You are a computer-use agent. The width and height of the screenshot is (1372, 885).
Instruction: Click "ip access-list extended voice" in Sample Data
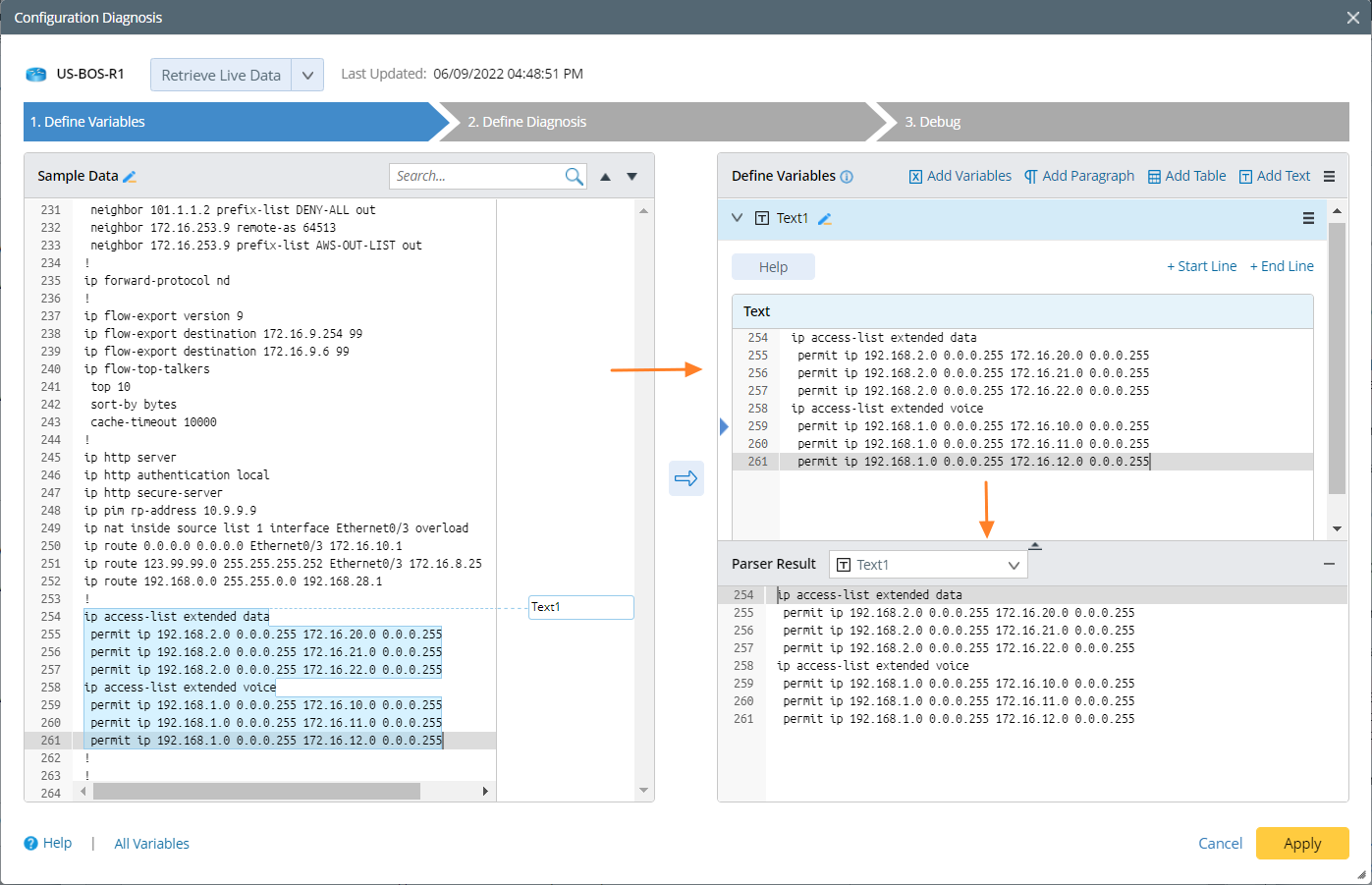pos(181,688)
